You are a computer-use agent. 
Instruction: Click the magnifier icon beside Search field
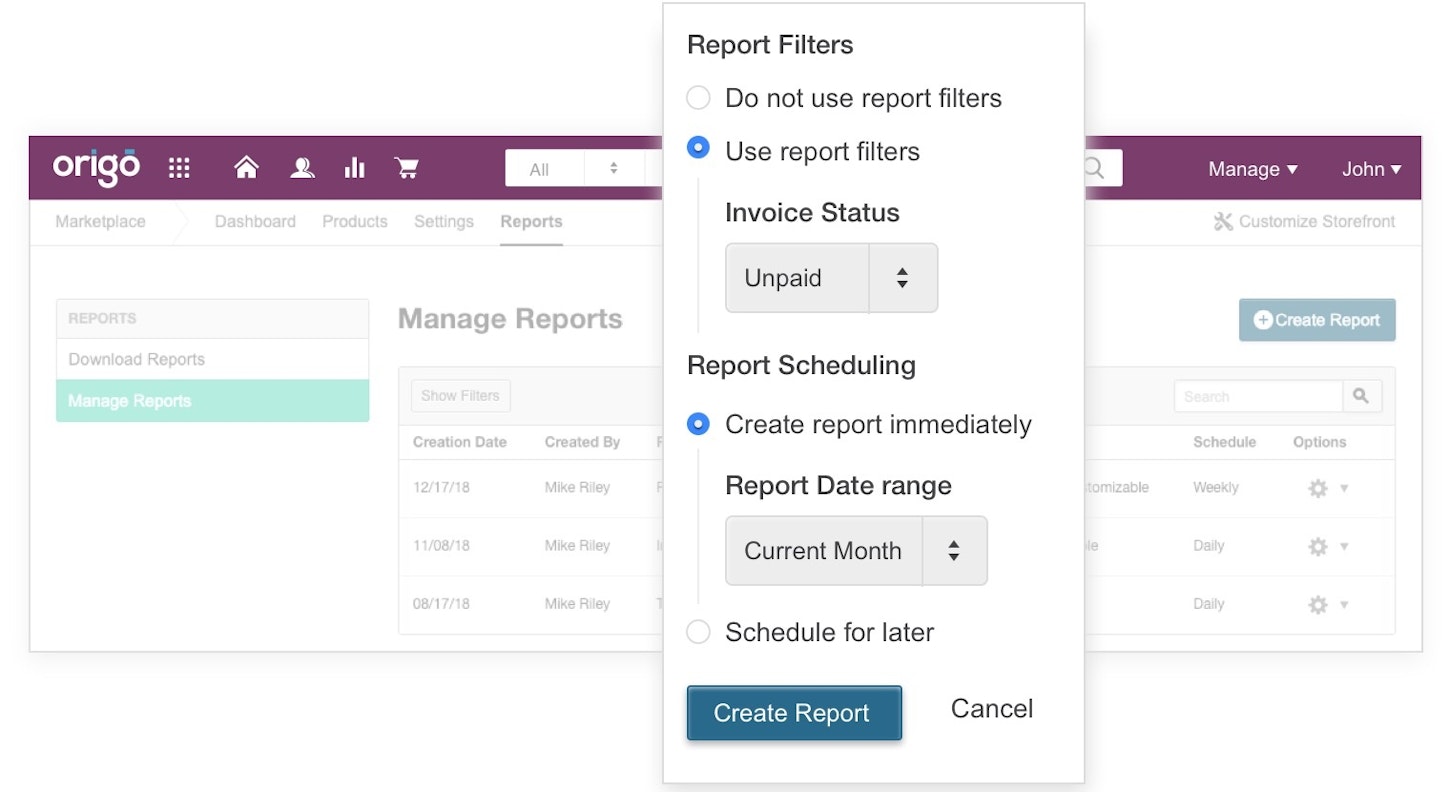click(x=1361, y=396)
